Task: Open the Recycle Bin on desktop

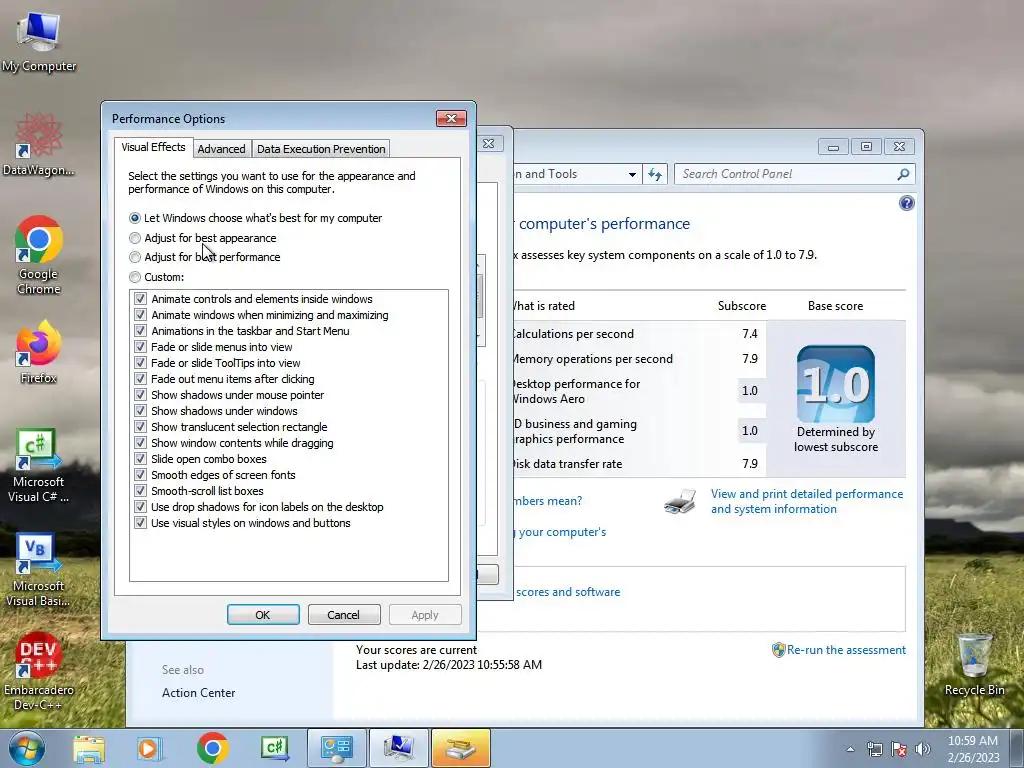Action: click(x=974, y=664)
